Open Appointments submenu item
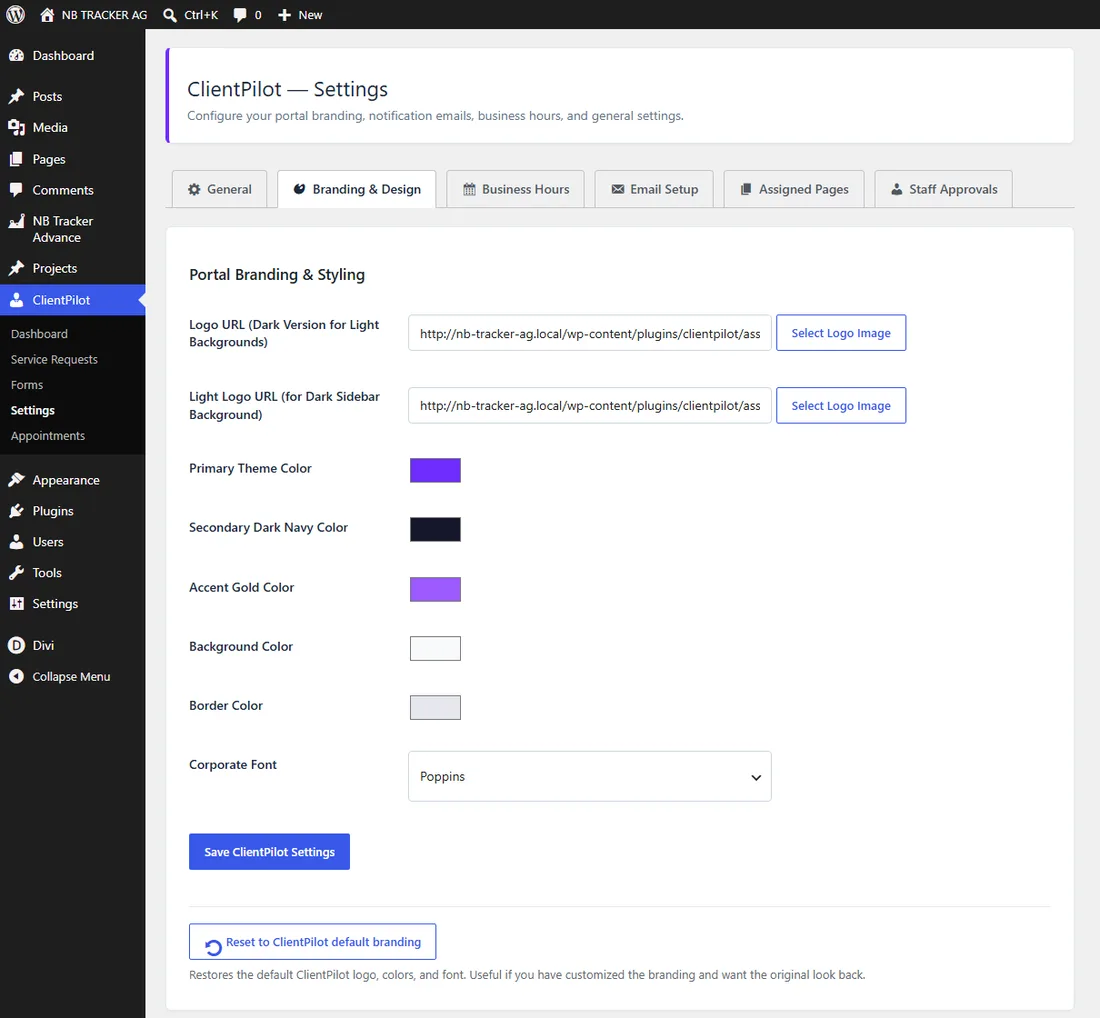The width and height of the screenshot is (1100, 1018). click(x=48, y=436)
